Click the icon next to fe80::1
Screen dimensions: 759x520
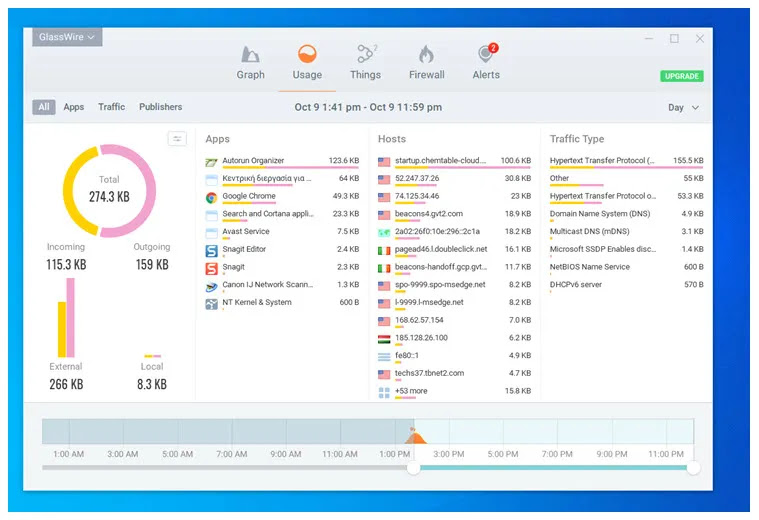[384, 357]
